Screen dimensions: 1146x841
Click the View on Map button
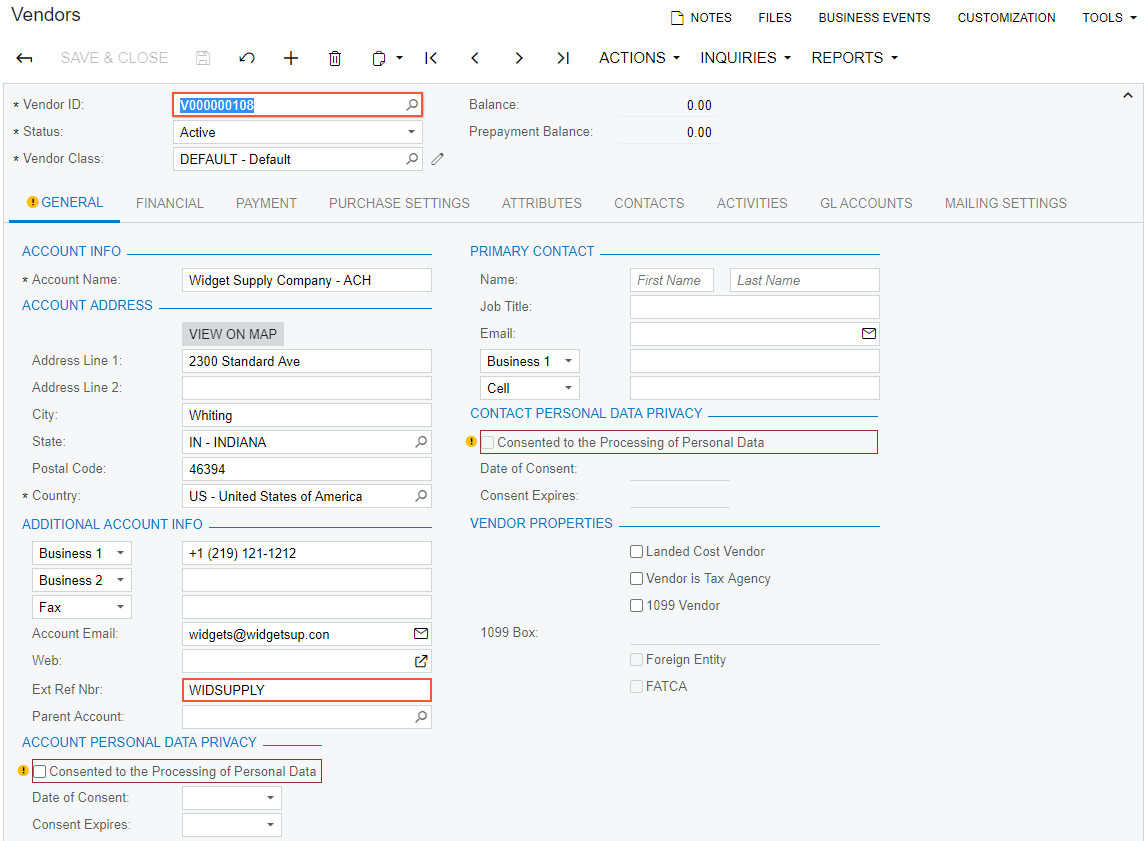pyautogui.click(x=233, y=334)
